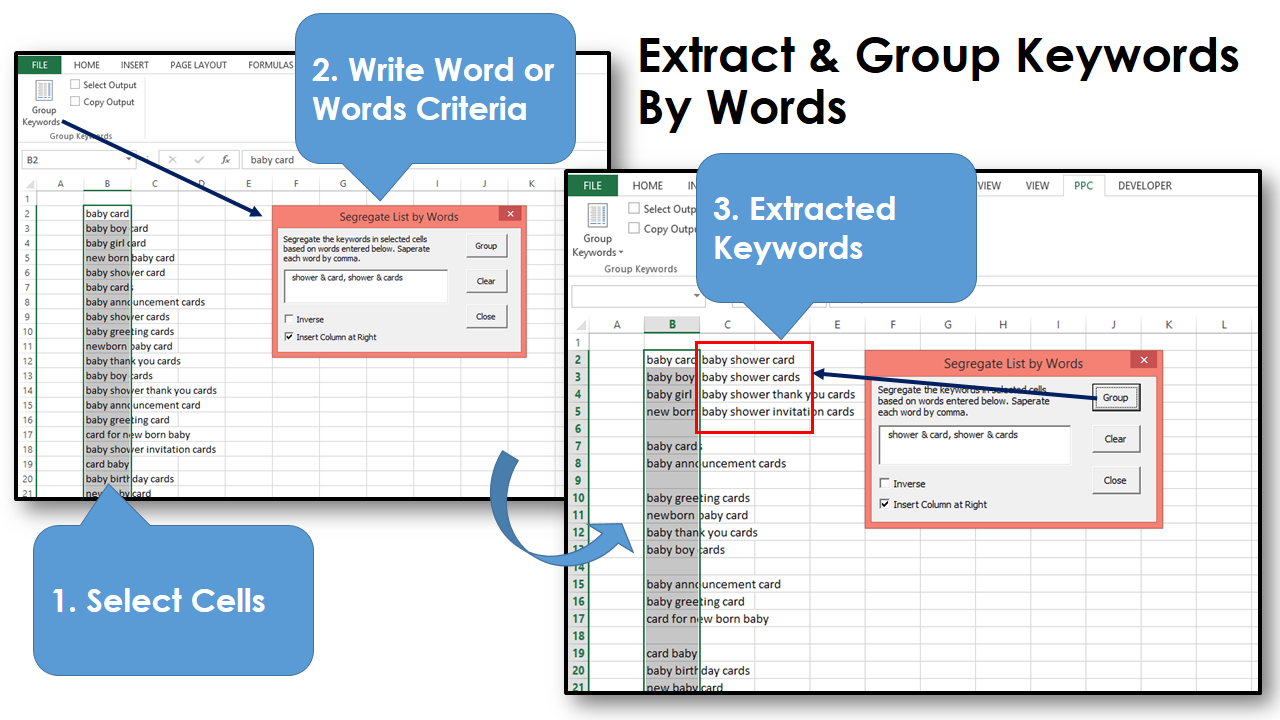Screen dimensions: 1280x720
Task: Click the Clear button
Action: pos(486,281)
